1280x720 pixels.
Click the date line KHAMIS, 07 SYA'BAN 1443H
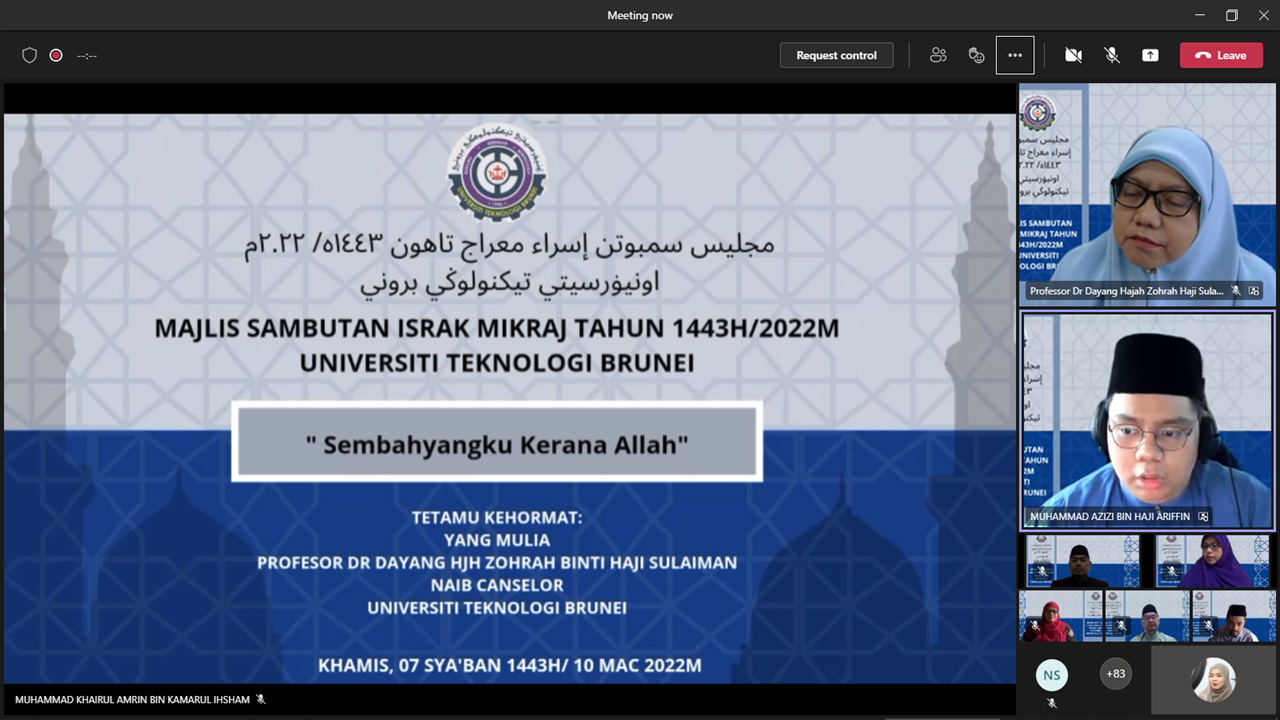pyautogui.click(x=510, y=665)
